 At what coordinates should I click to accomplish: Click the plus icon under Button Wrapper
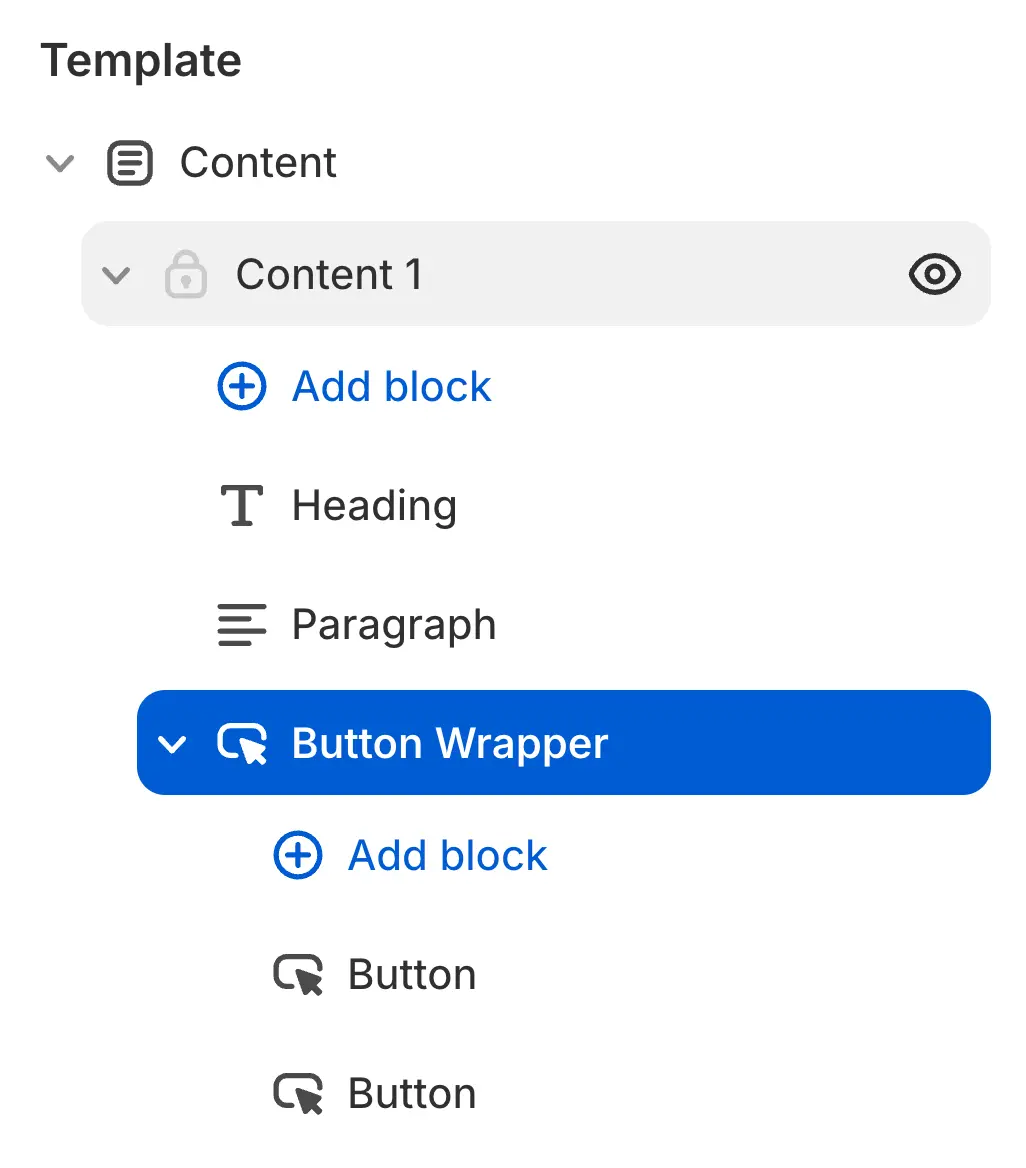(298, 856)
